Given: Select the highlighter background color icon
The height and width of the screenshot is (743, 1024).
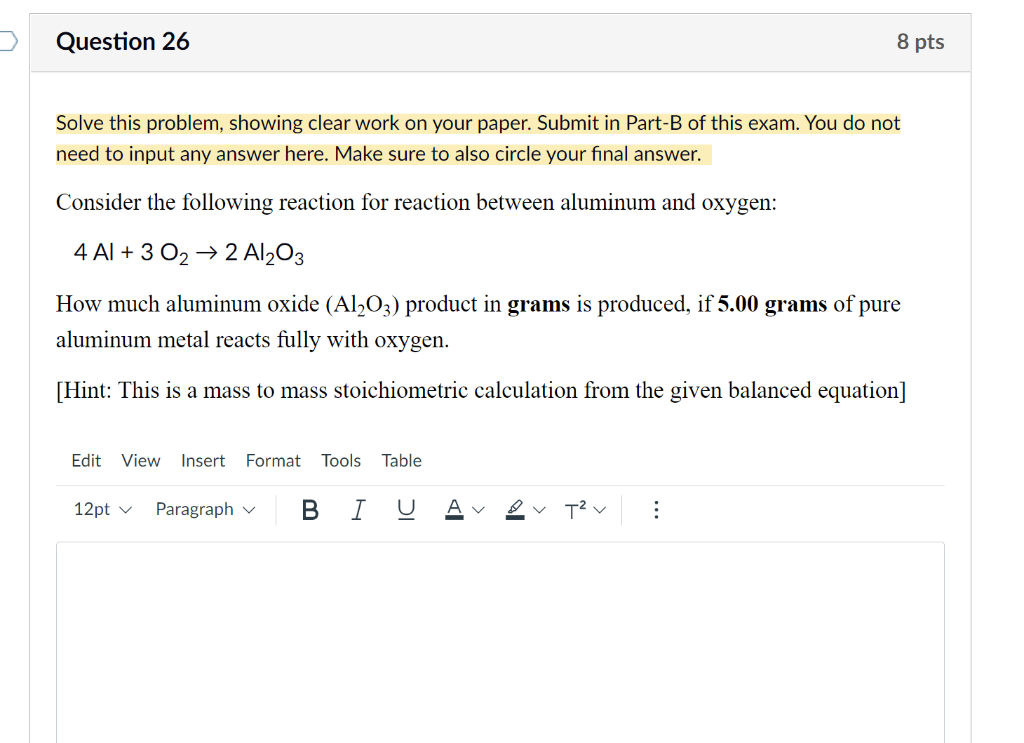Looking at the screenshot, I should [514, 510].
